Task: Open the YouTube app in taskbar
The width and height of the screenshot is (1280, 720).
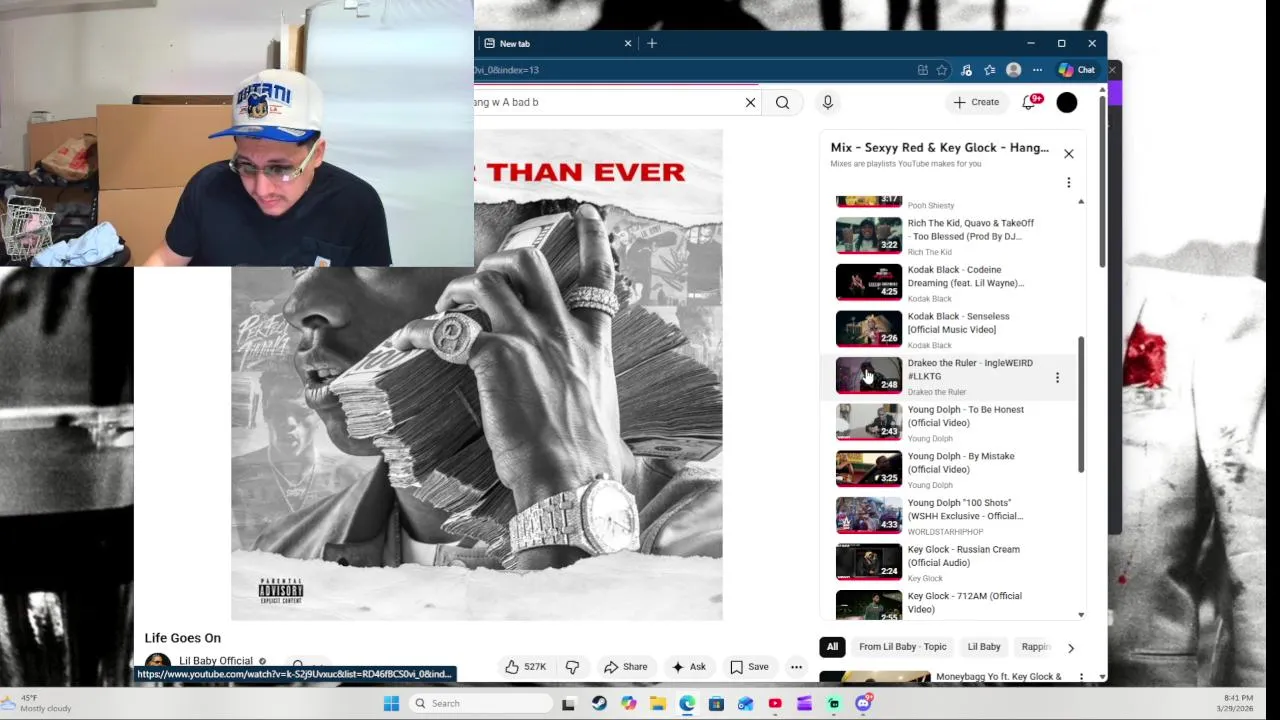Action: (775, 703)
